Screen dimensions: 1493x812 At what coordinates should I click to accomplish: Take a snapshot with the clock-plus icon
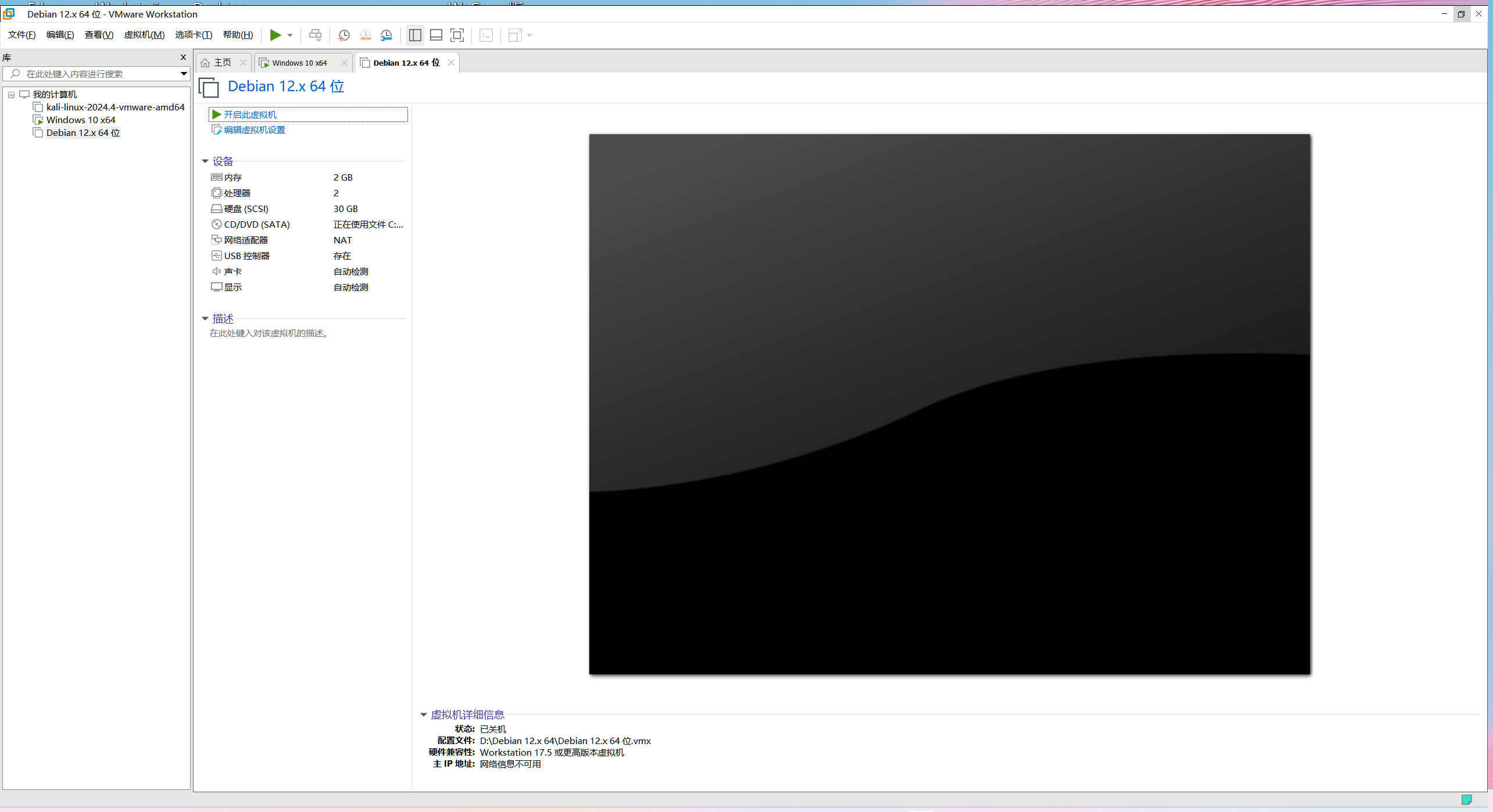[343, 35]
